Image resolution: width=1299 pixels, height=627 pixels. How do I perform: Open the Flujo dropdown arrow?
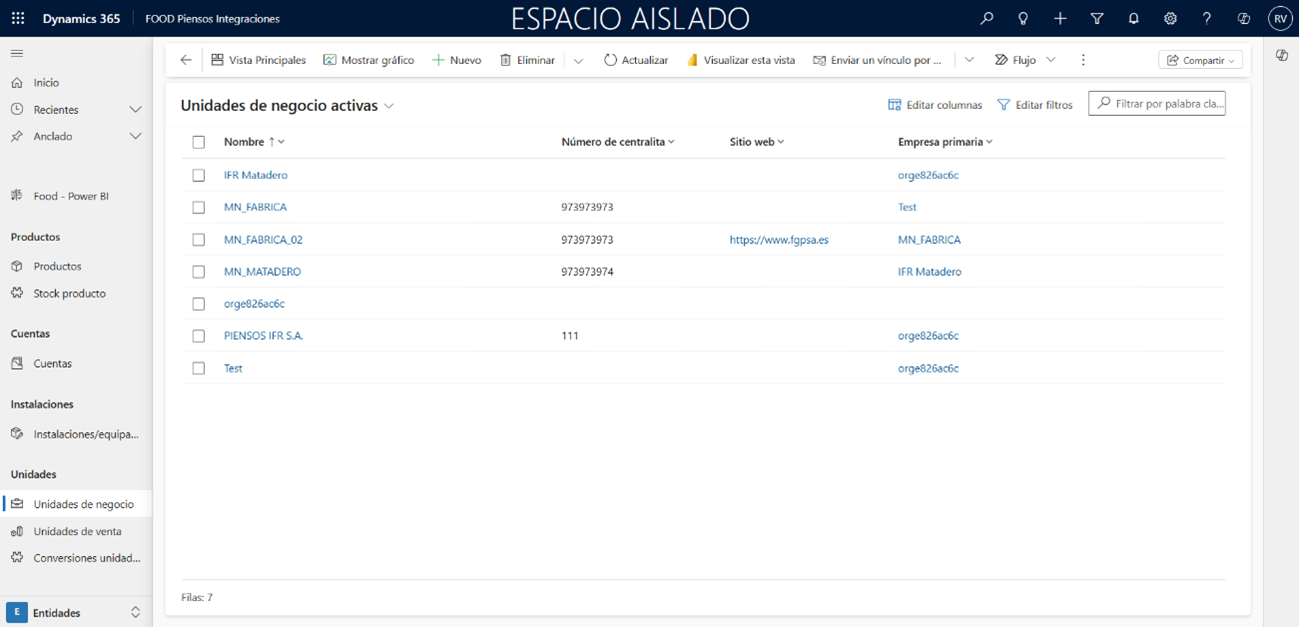coord(1051,60)
